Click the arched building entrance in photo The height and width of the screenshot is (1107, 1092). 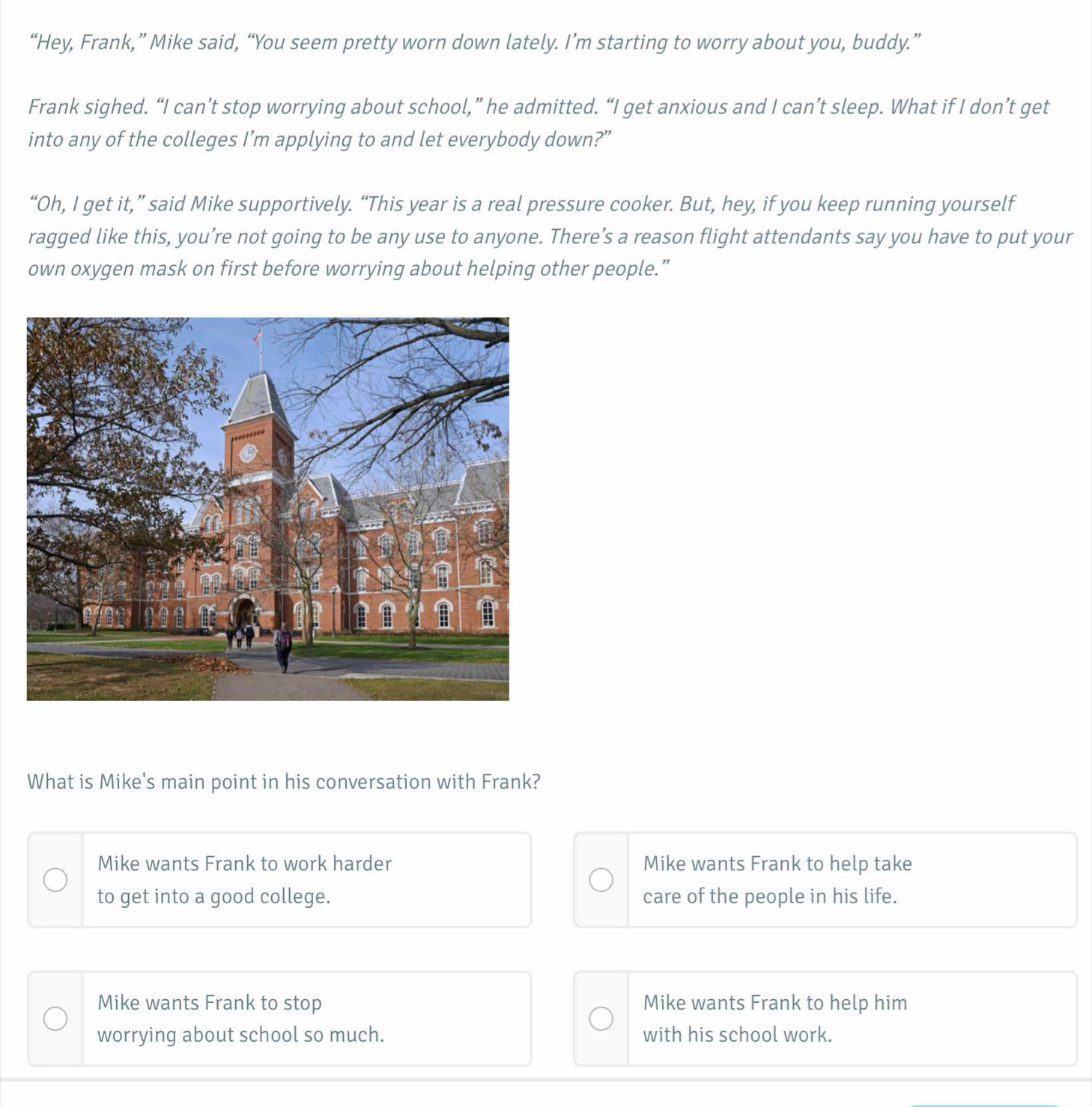click(245, 614)
